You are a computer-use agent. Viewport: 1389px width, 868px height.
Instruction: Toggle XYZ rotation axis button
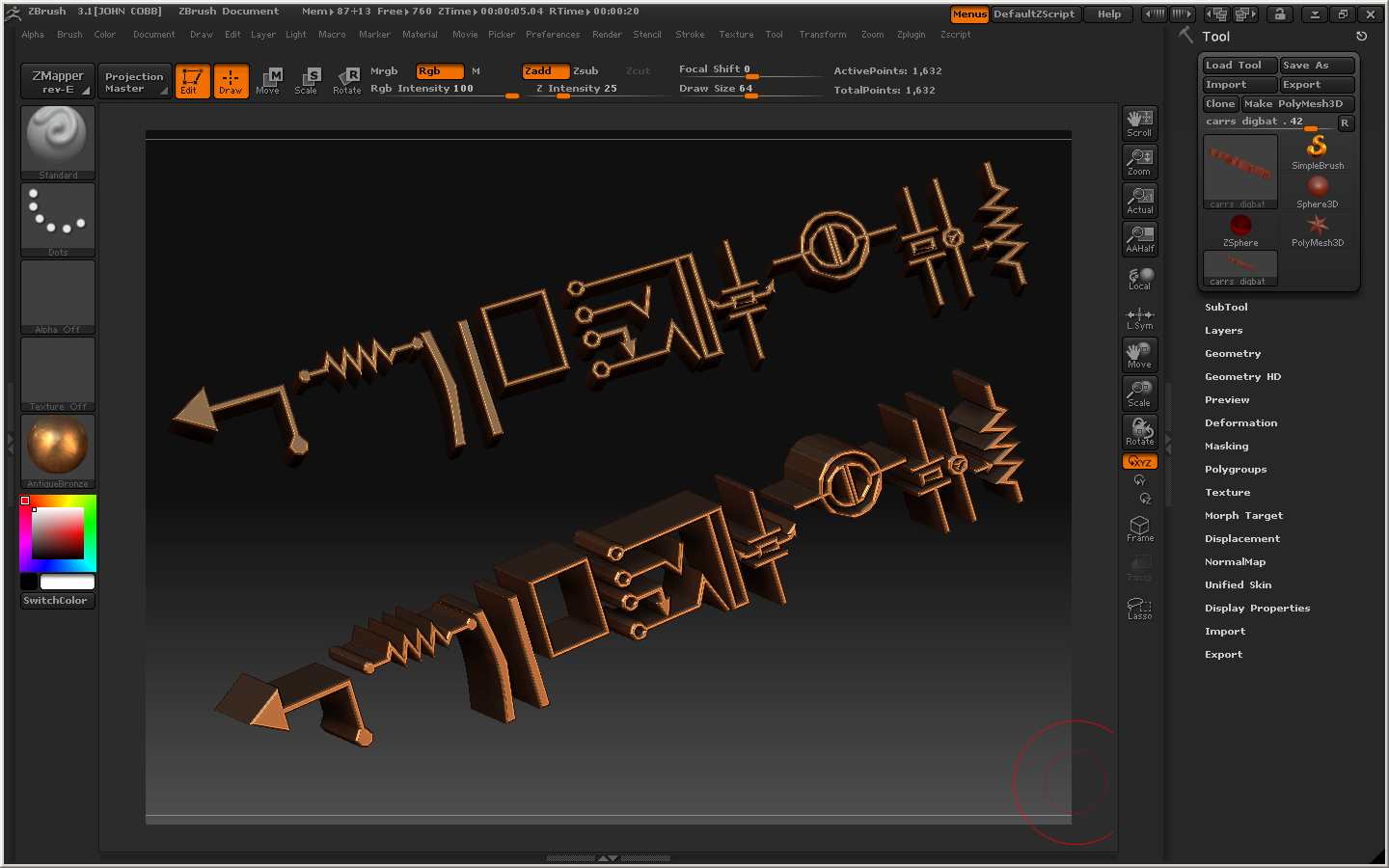[x=1140, y=462]
